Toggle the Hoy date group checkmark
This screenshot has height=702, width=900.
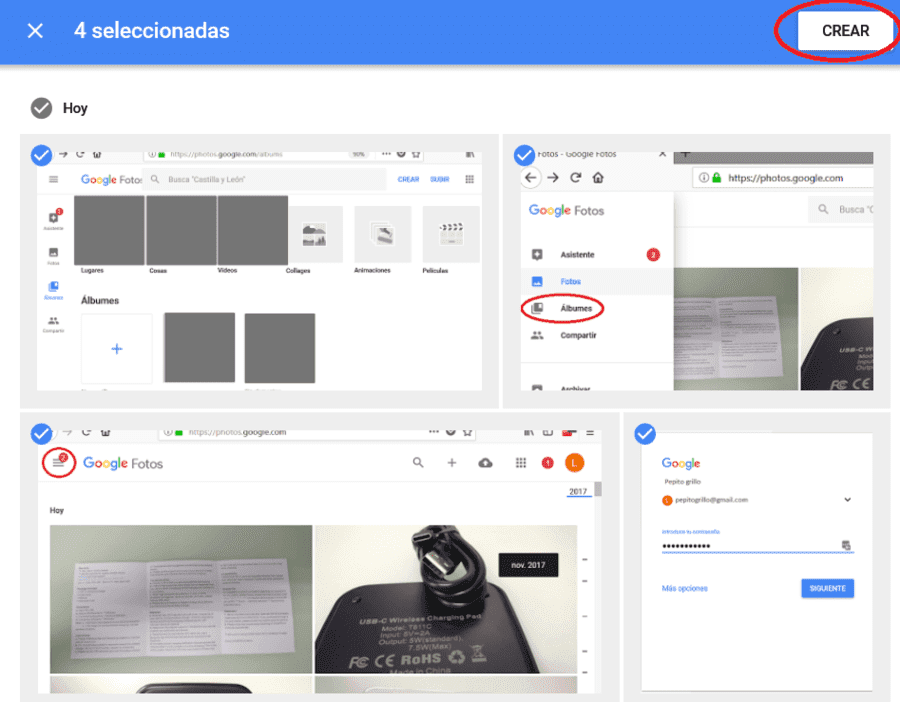pos(41,108)
